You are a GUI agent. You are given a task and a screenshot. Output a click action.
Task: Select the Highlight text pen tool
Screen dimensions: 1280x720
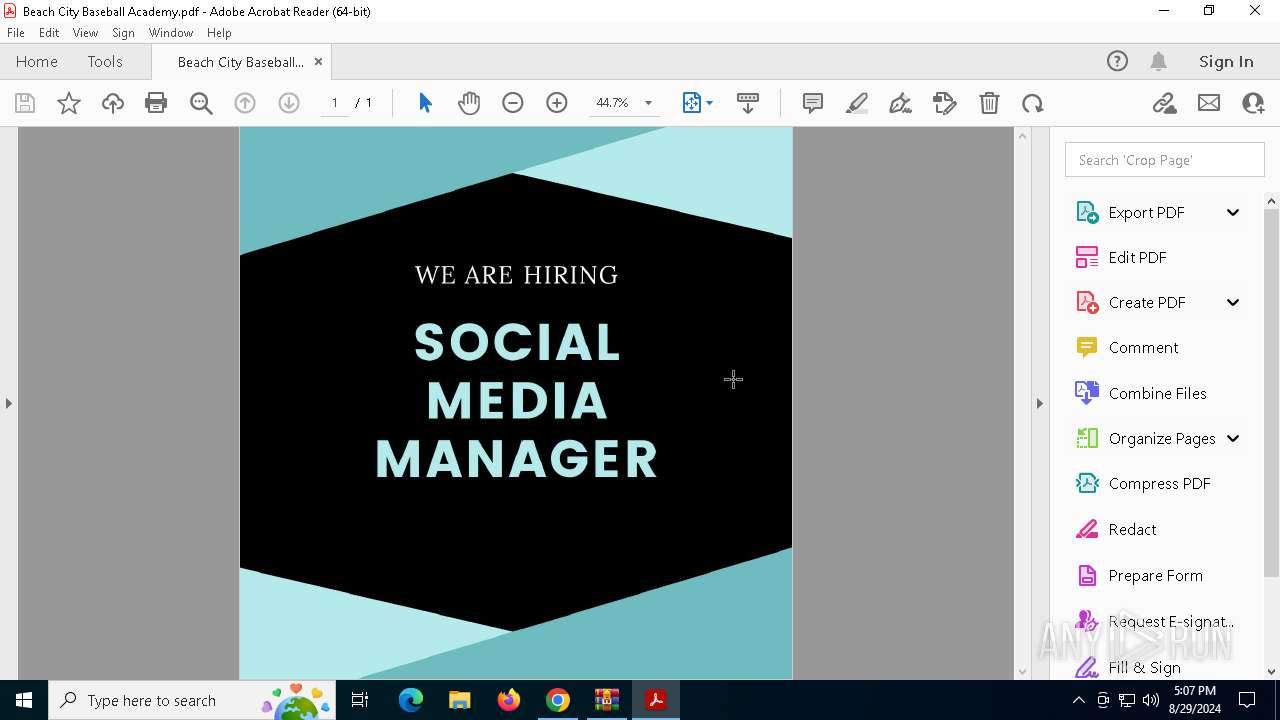pos(857,103)
